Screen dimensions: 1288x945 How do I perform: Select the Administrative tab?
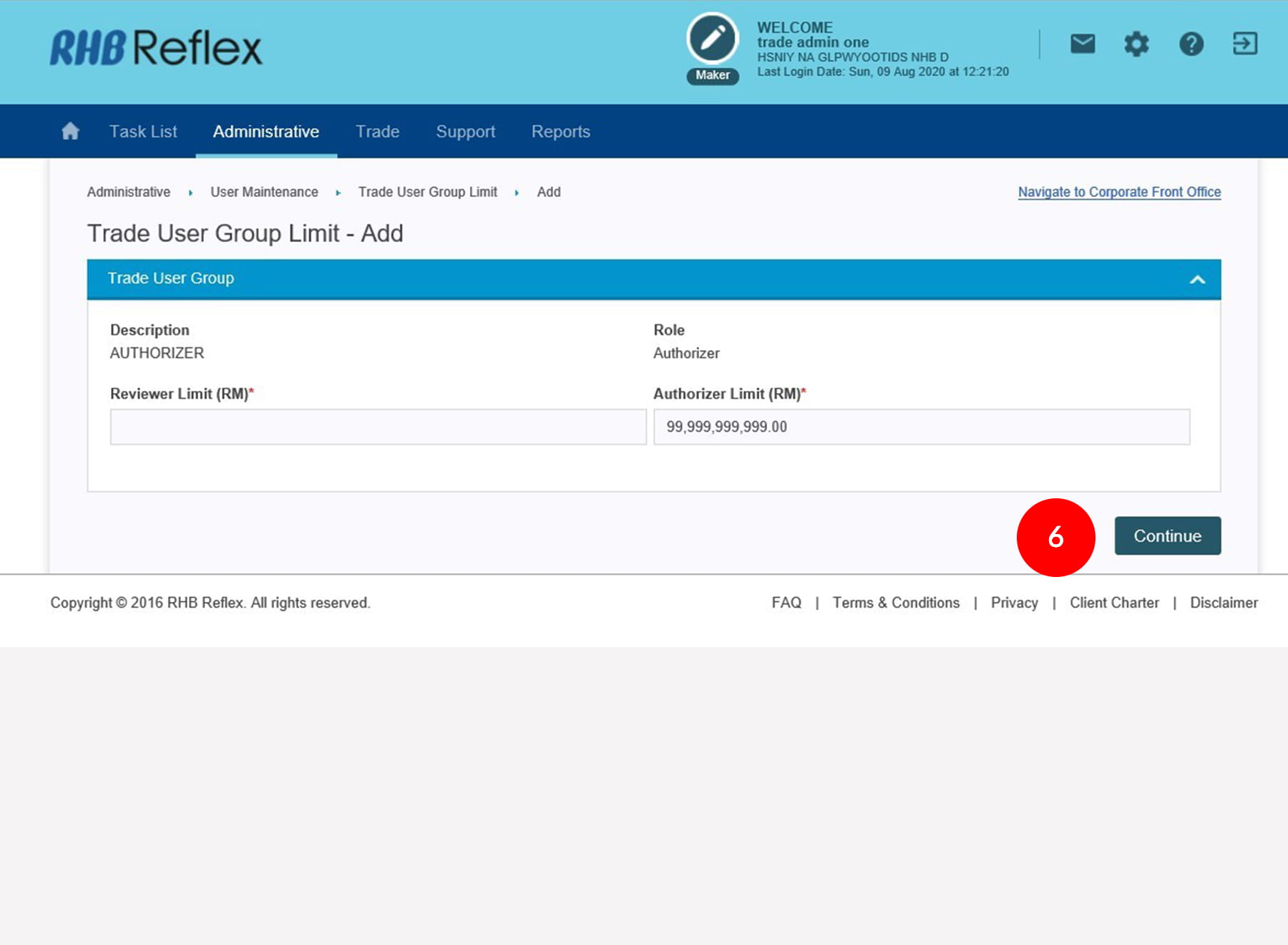pyautogui.click(x=266, y=132)
